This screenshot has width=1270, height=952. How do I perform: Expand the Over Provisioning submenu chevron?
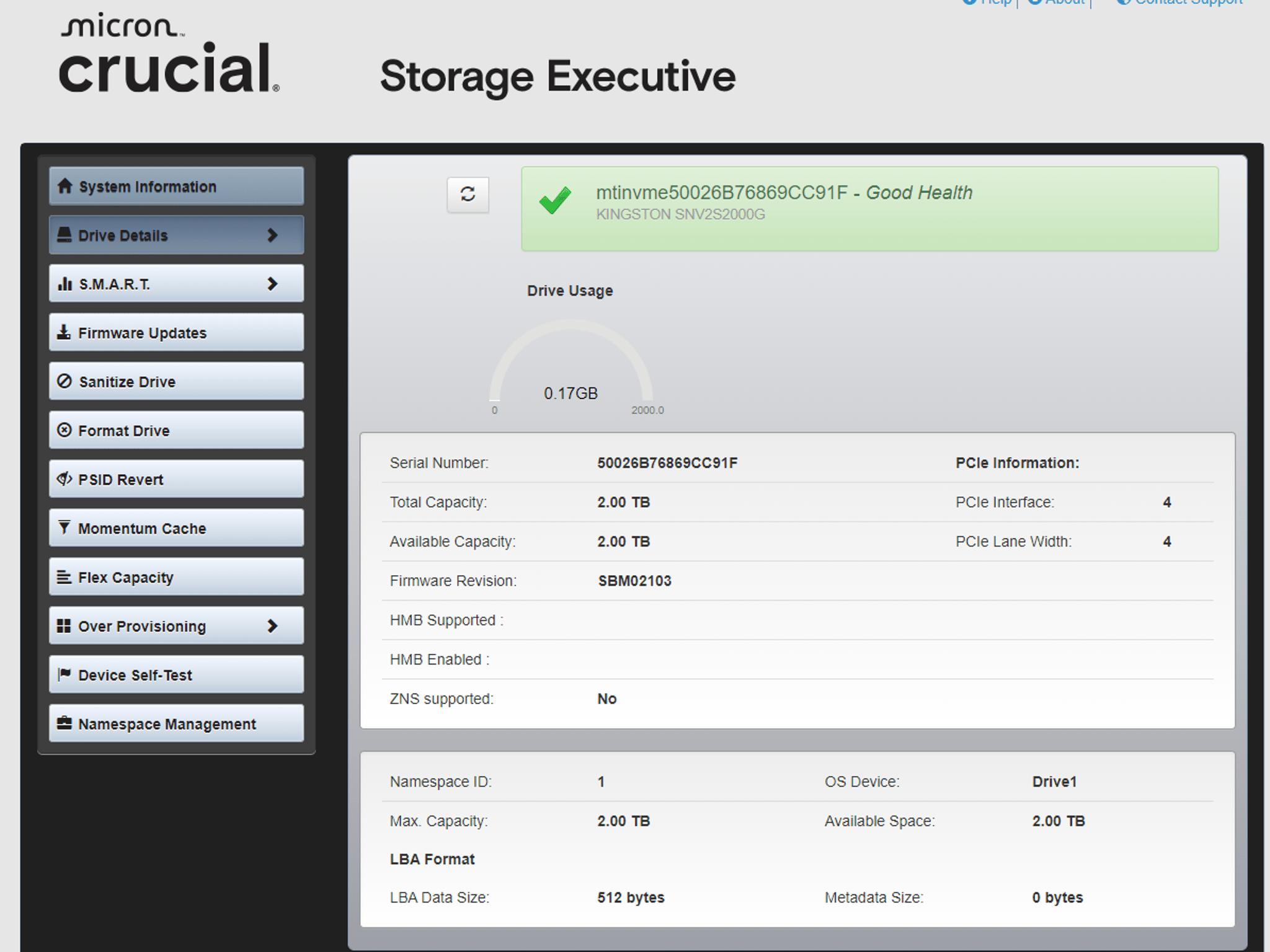272,626
